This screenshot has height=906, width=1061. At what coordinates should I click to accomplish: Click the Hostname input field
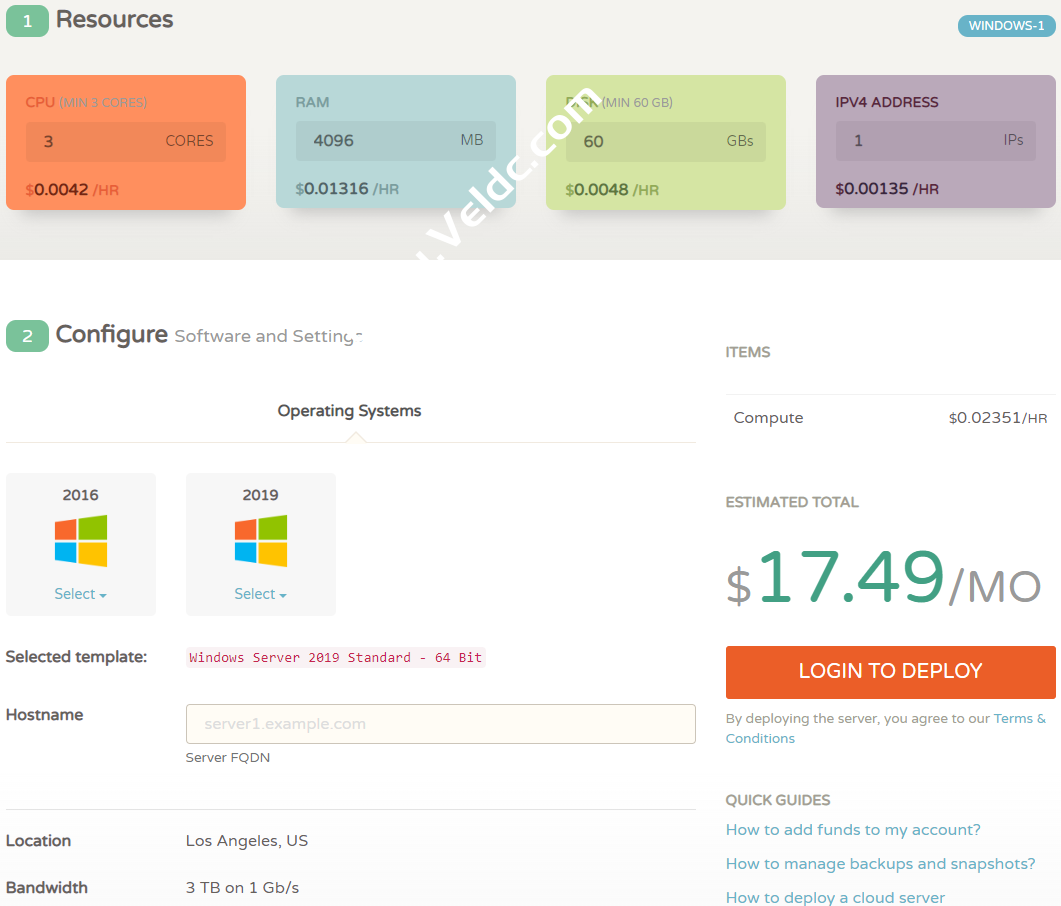coord(440,724)
